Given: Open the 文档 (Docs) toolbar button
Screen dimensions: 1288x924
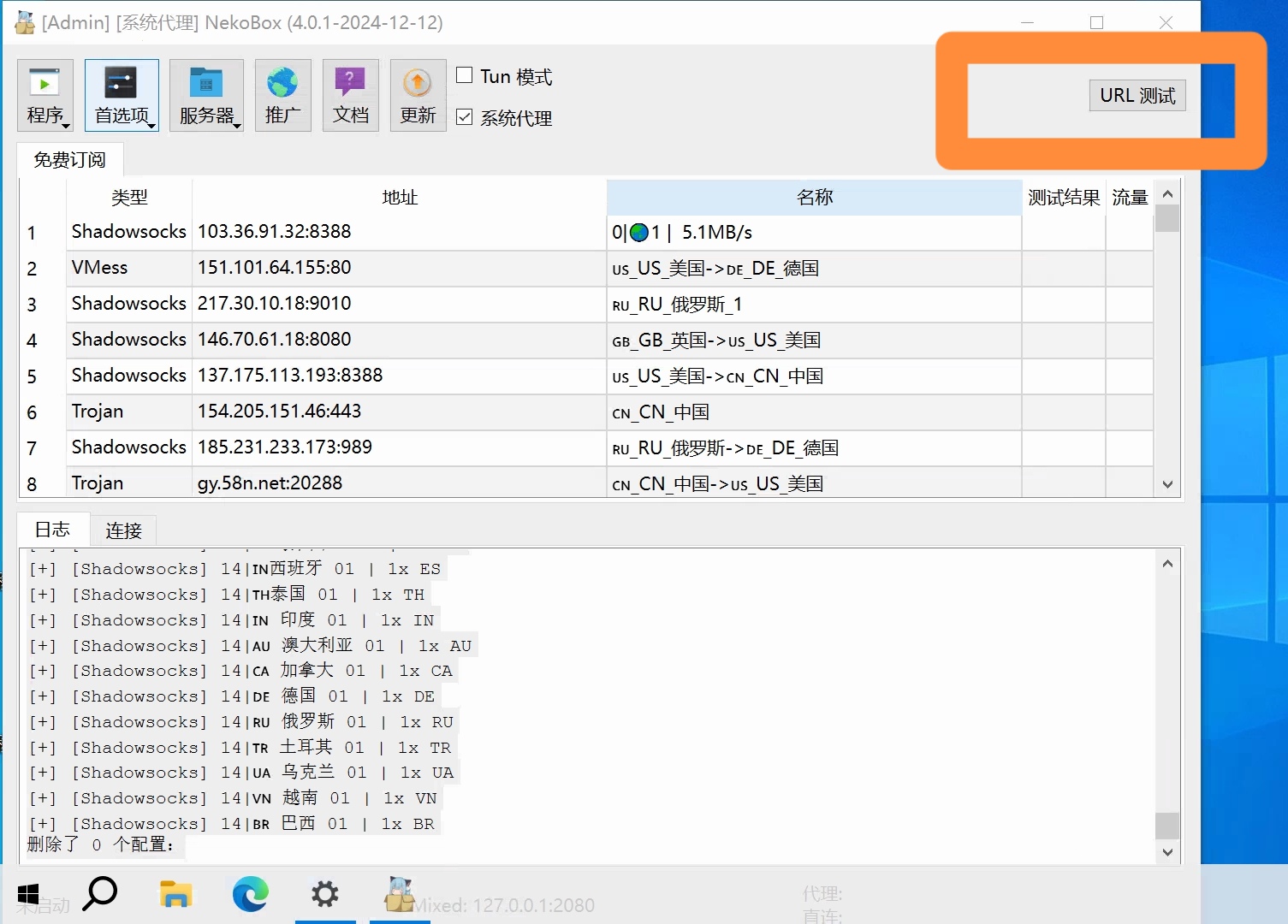Looking at the screenshot, I should [x=350, y=95].
